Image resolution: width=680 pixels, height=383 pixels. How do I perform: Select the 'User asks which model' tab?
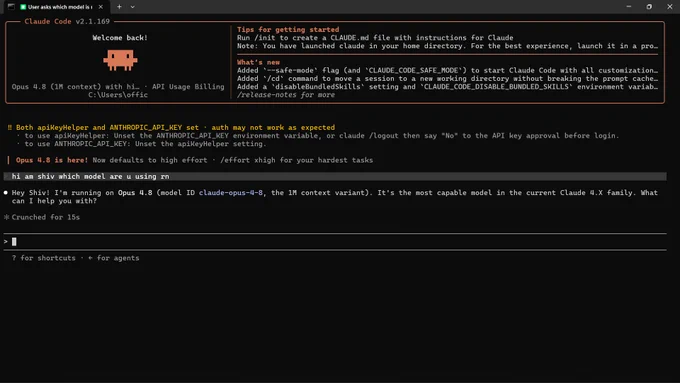[x=56, y=7]
